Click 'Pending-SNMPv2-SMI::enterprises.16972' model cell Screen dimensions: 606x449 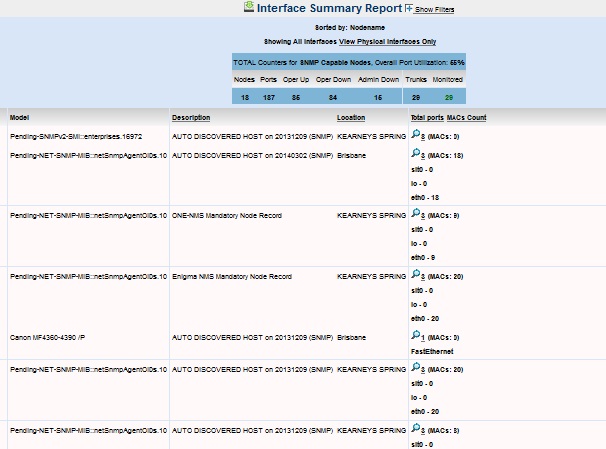point(76,136)
